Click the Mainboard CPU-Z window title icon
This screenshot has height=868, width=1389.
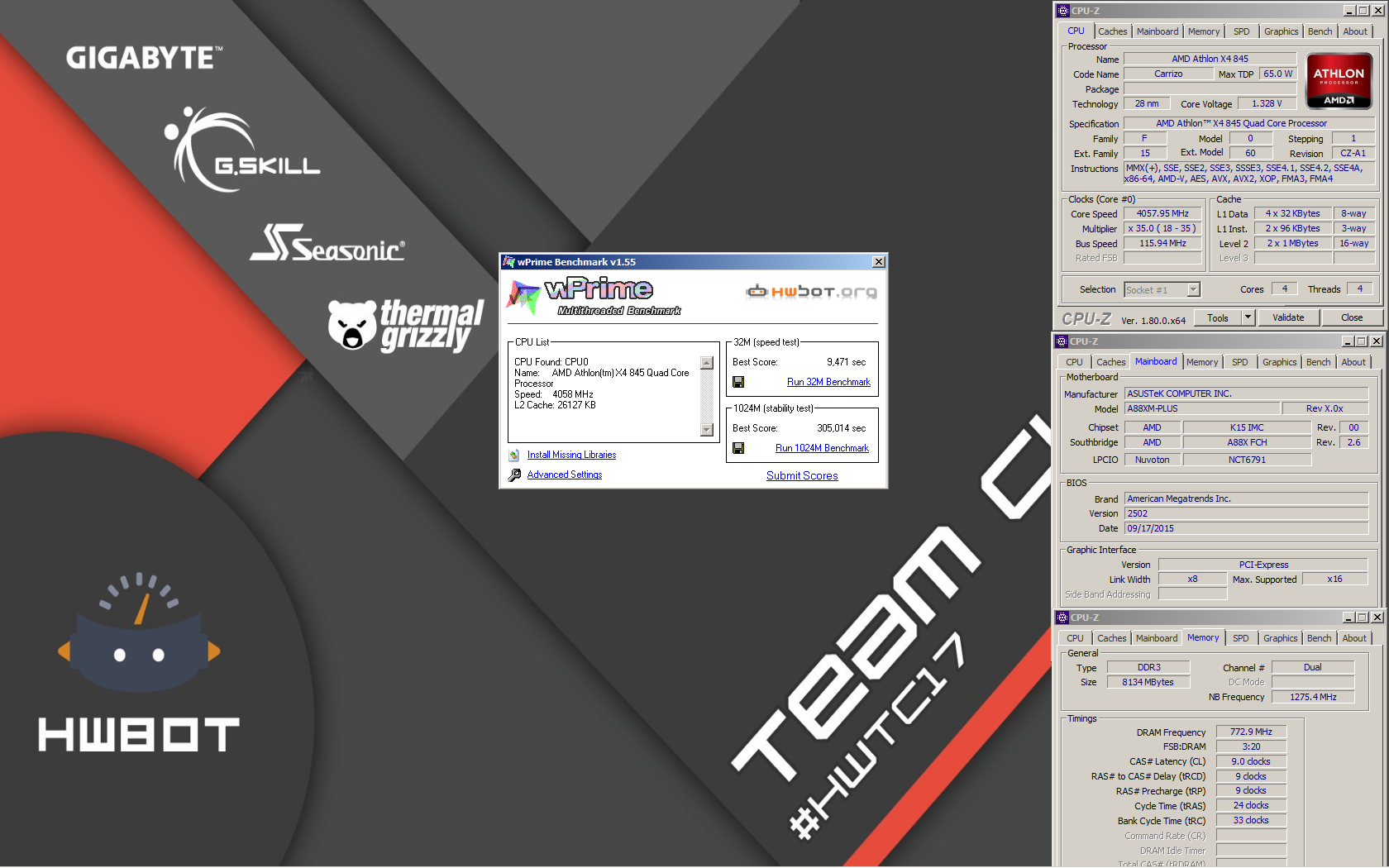click(x=1062, y=341)
